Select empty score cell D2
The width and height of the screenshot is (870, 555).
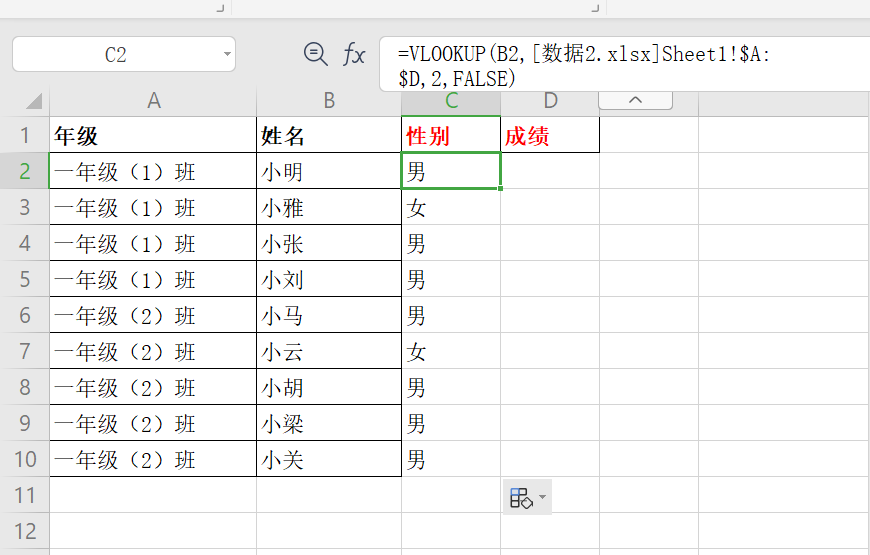click(x=550, y=171)
